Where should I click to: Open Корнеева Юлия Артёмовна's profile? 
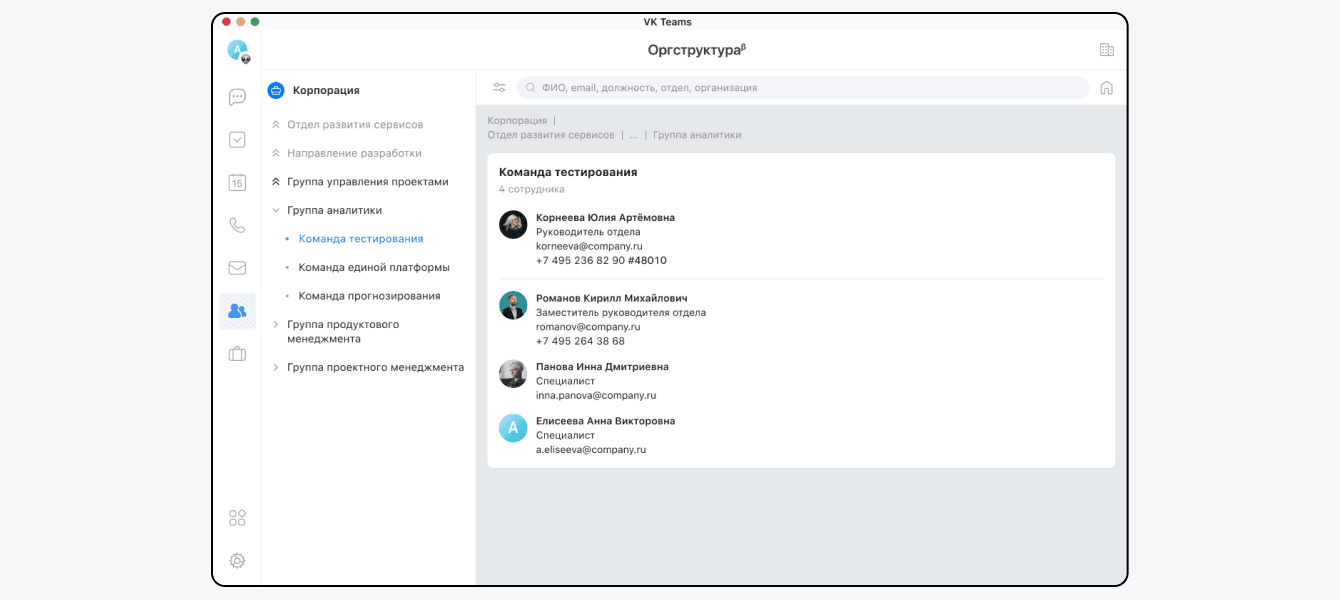click(x=605, y=218)
